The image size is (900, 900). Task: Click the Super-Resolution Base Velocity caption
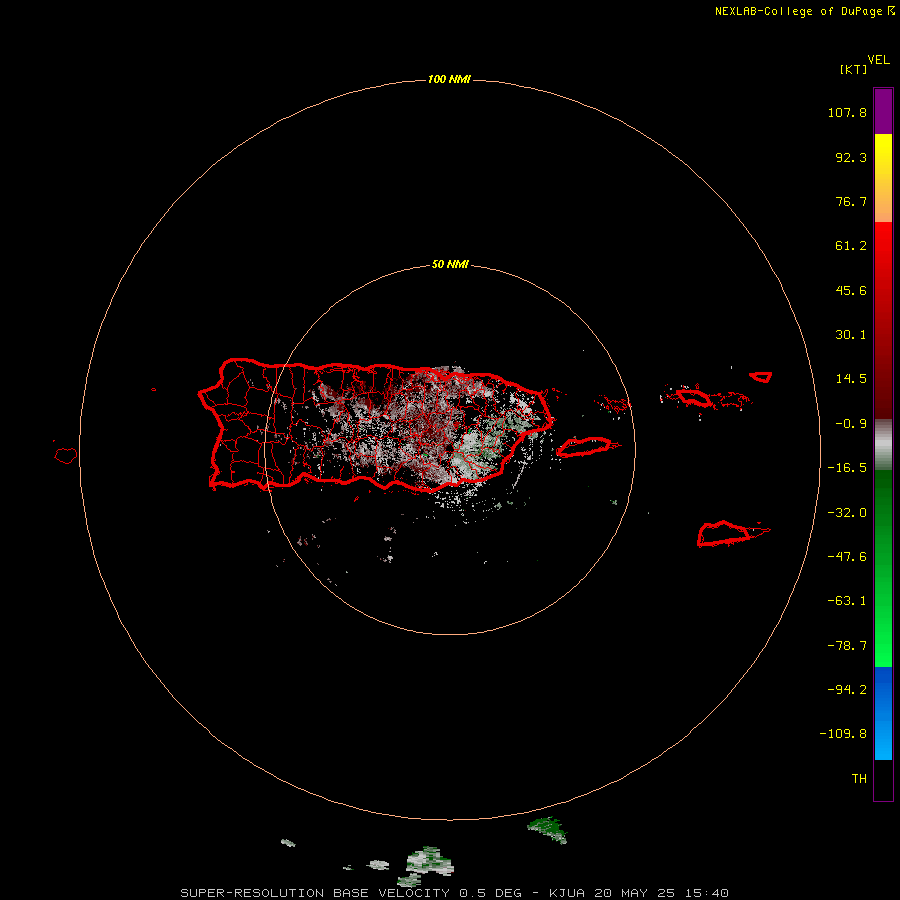(x=454, y=893)
